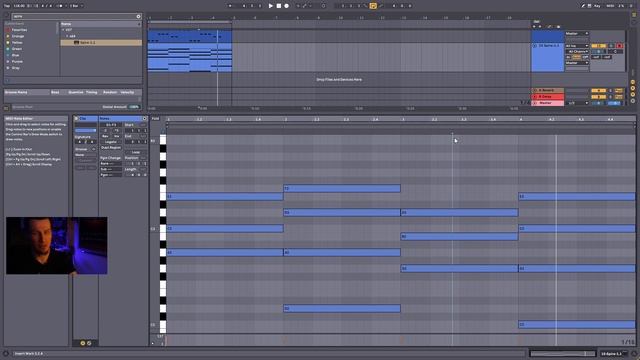
Task: Select the Spire-1.1 plugin entry
Action: (101, 42)
